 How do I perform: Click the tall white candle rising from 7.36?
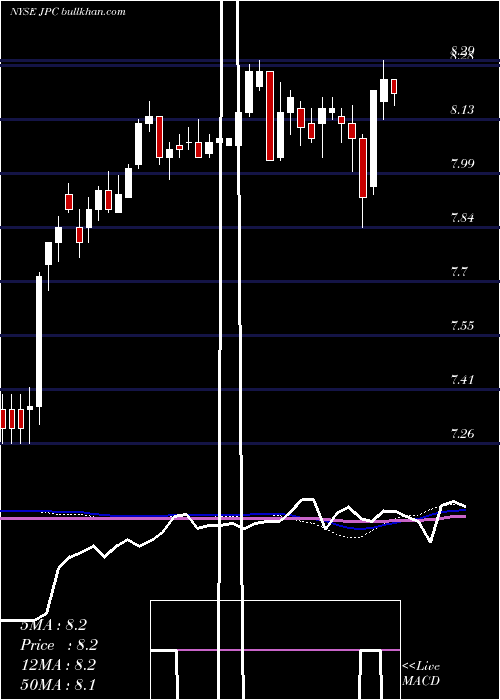(x=39, y=342)
